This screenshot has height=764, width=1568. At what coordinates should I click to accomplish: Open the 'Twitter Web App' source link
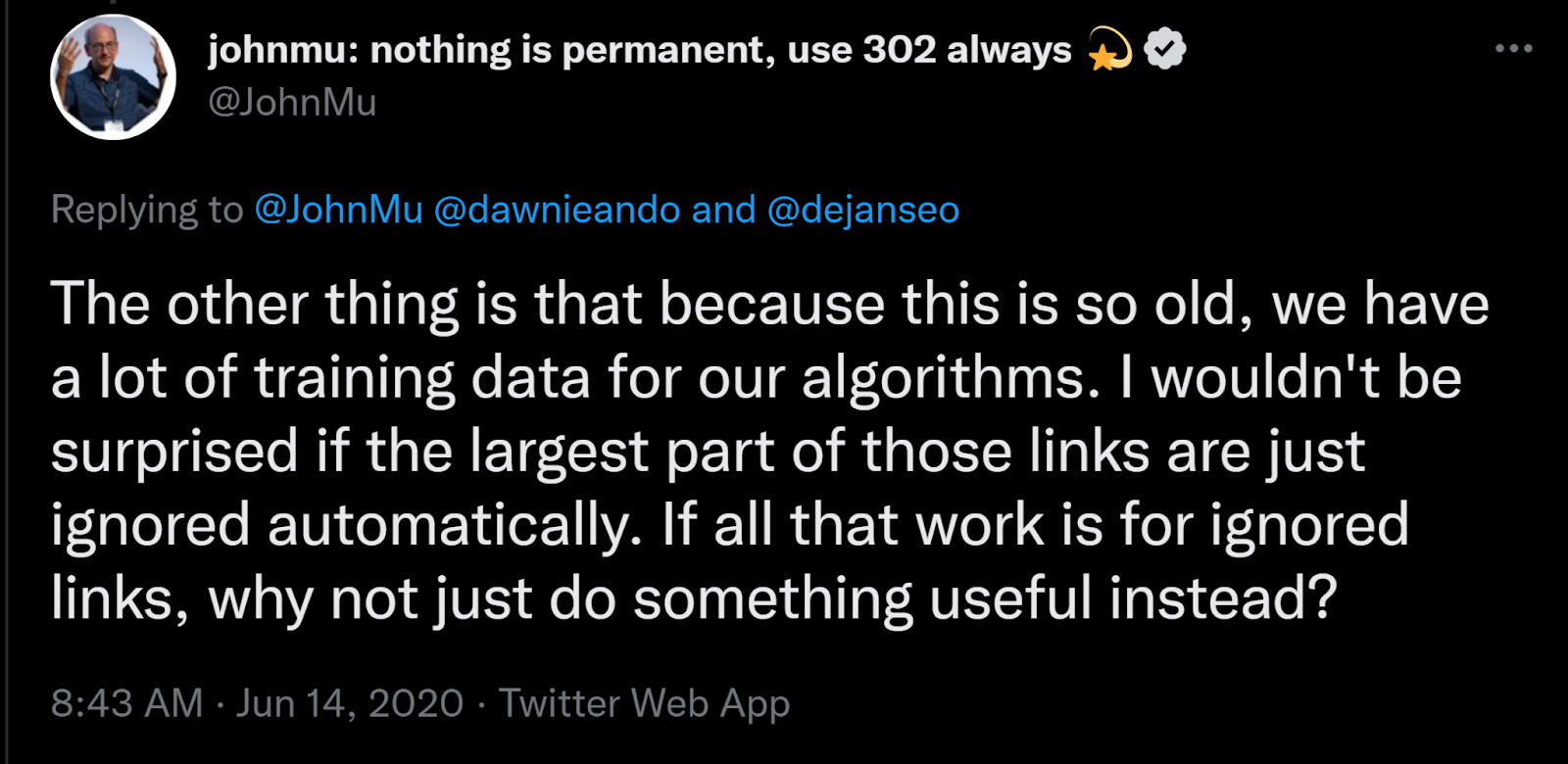tap(644, 703)
